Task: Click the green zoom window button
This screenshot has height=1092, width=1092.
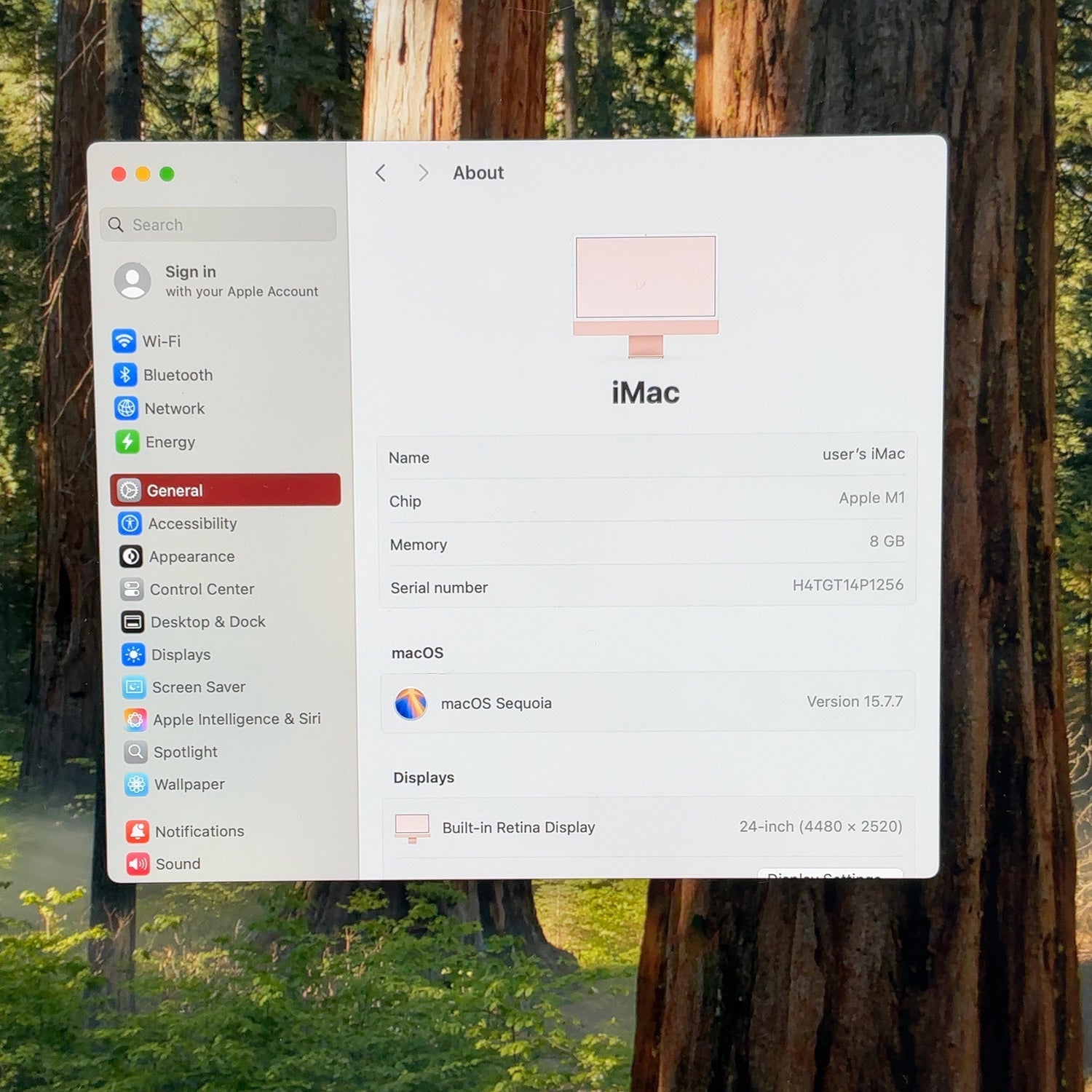Action: pos(167,174)
